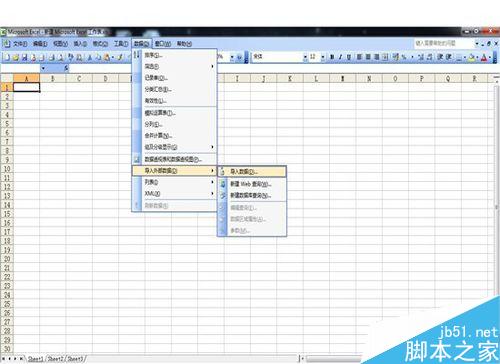The image size is (500, 364).
Task: Click the fx insert function icon
Action: pos(66,68)
